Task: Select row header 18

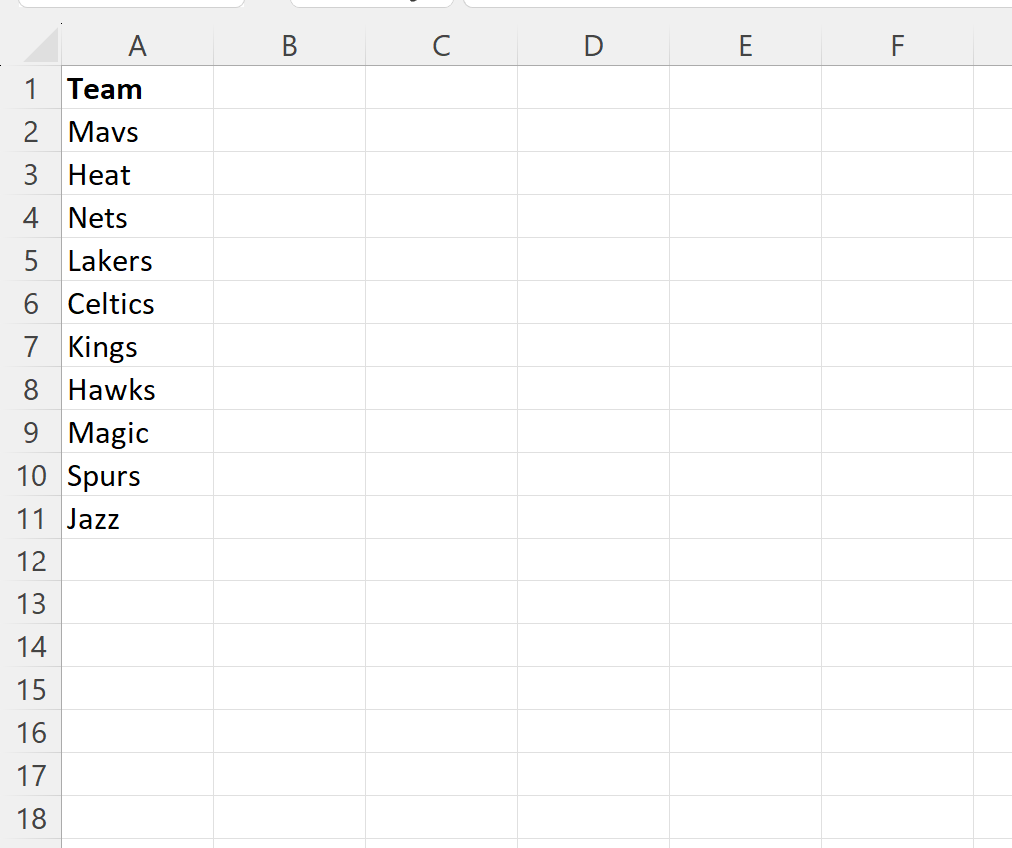Action: tap(32, 819)
